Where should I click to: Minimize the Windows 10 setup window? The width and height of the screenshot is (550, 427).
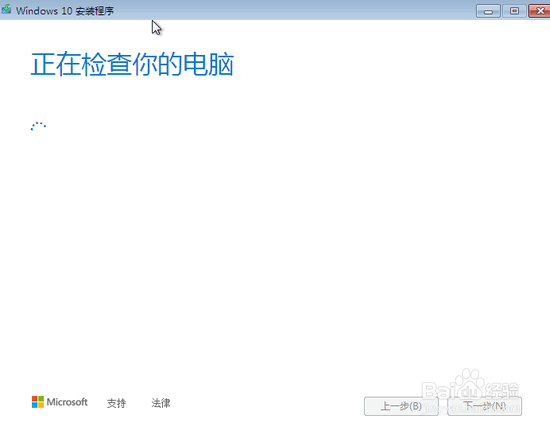(488, 11)
